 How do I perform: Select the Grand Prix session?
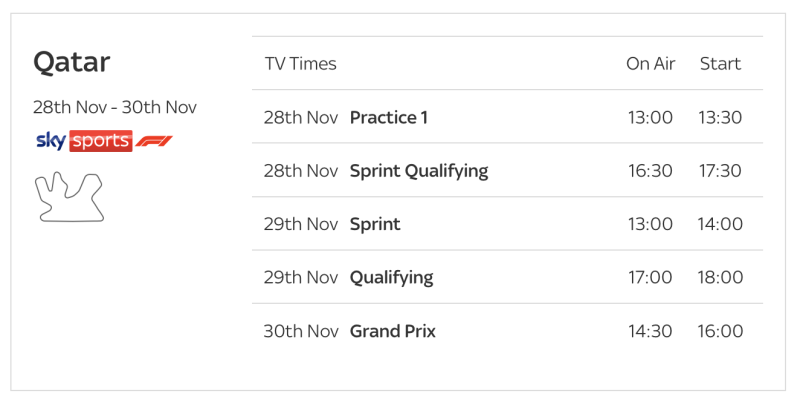[x=392, y=331]
